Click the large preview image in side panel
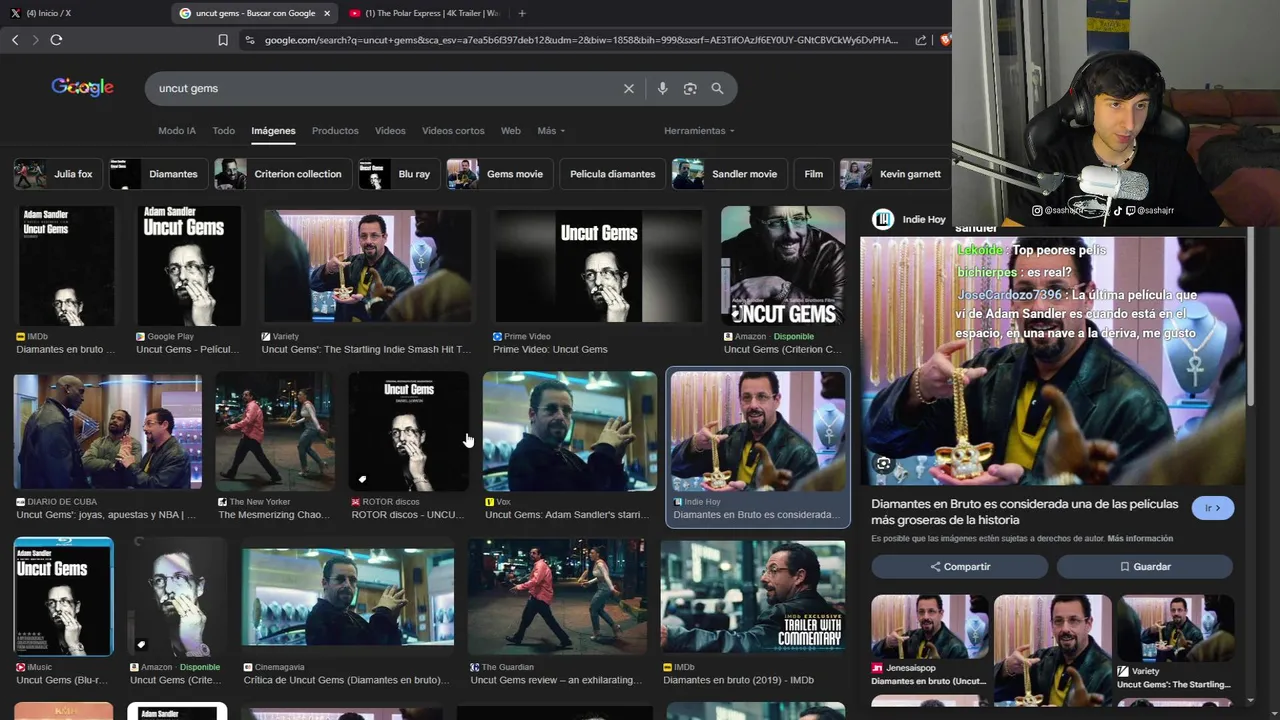Viewport: 1280px width, 720px height. (x=1053, y=361)
